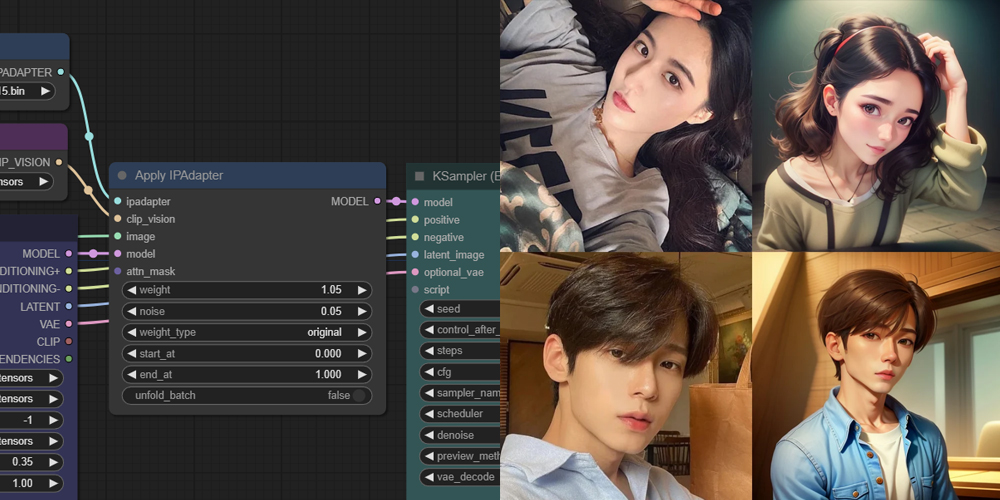Screen dimensions: 1000x500
Task: Click the model input port on Apply IPAdapter
Action: 117,254
